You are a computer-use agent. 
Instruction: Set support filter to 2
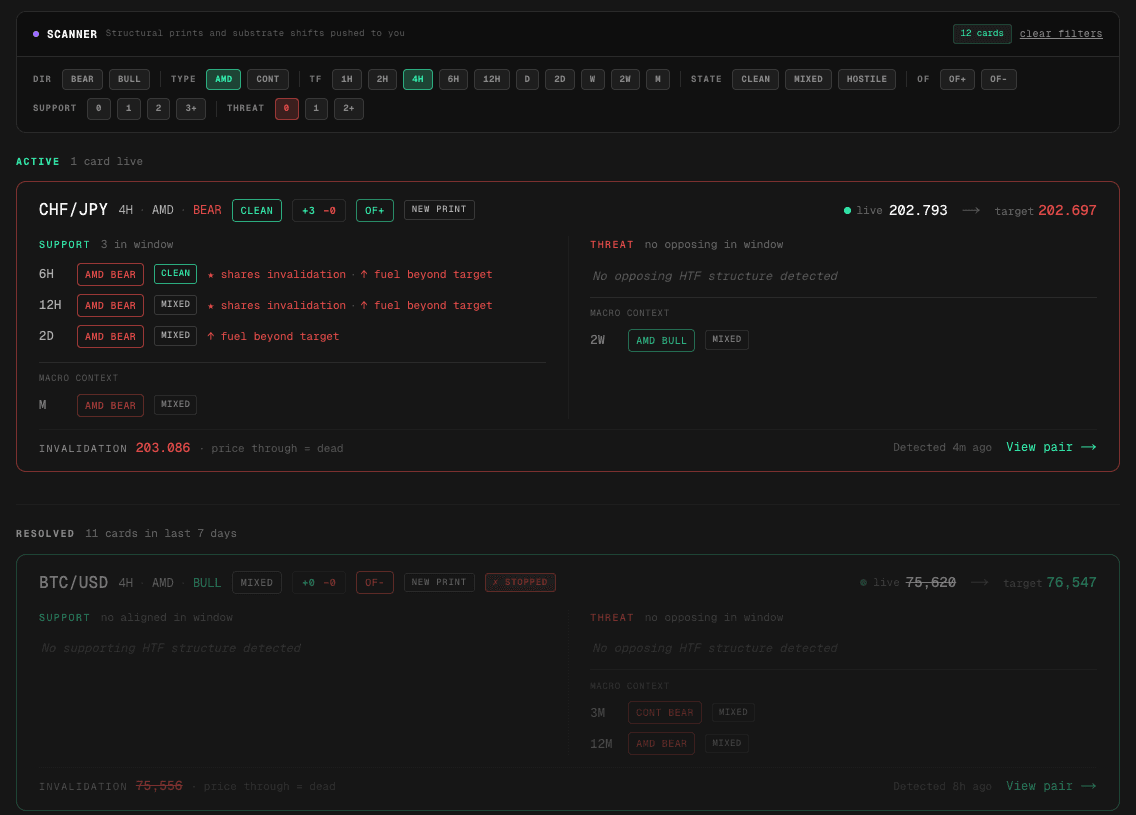[x=158, y=109]
